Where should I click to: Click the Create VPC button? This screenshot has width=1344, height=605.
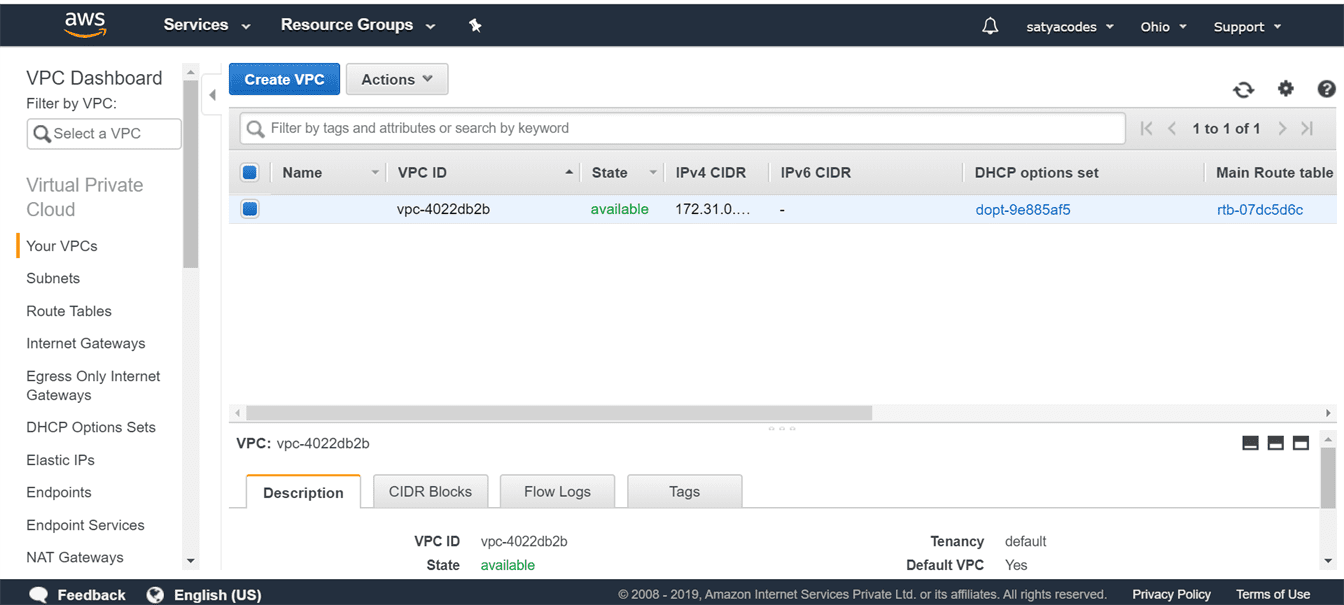click(x=284, y=80)
